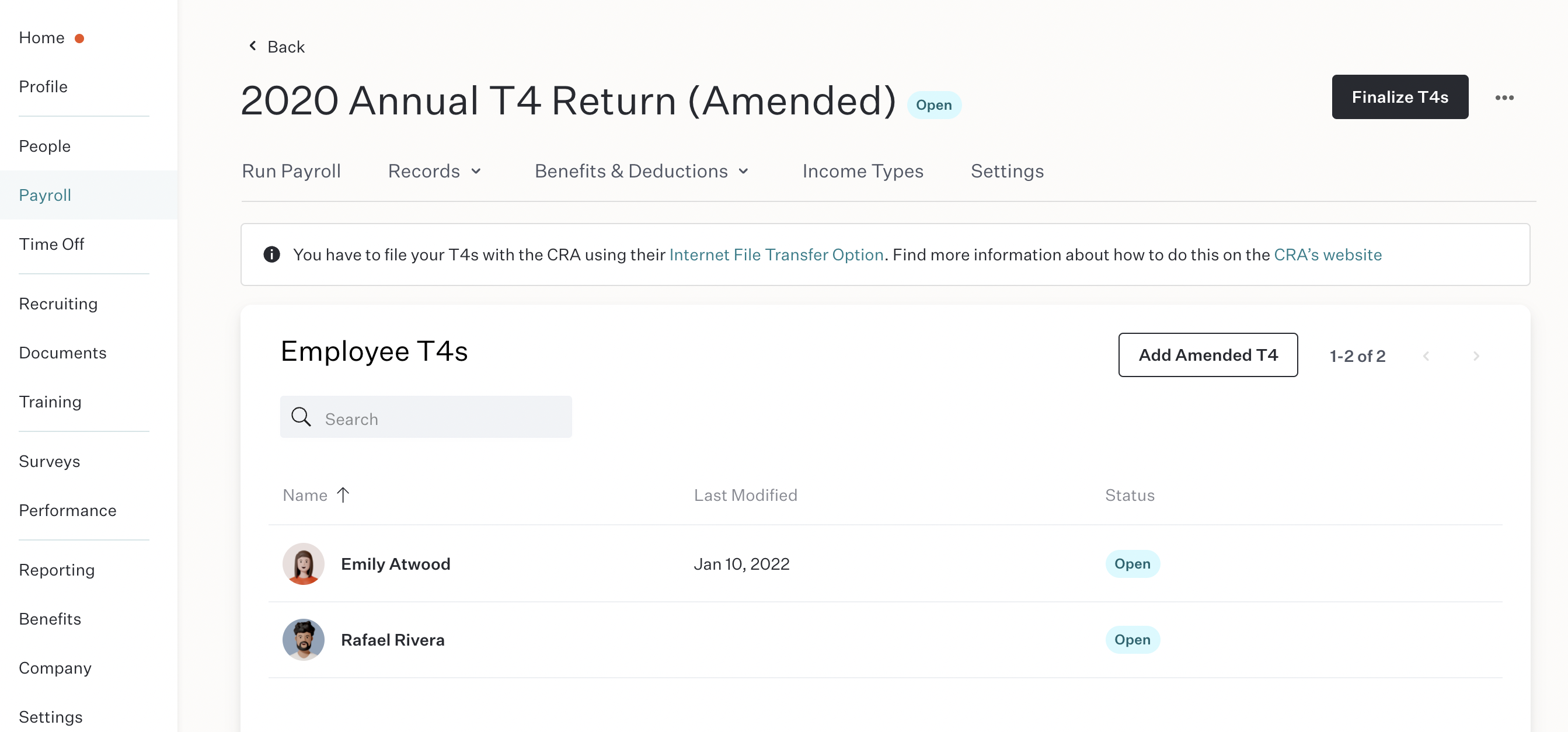Focus the Employee T4s search field

click(426, 417)
